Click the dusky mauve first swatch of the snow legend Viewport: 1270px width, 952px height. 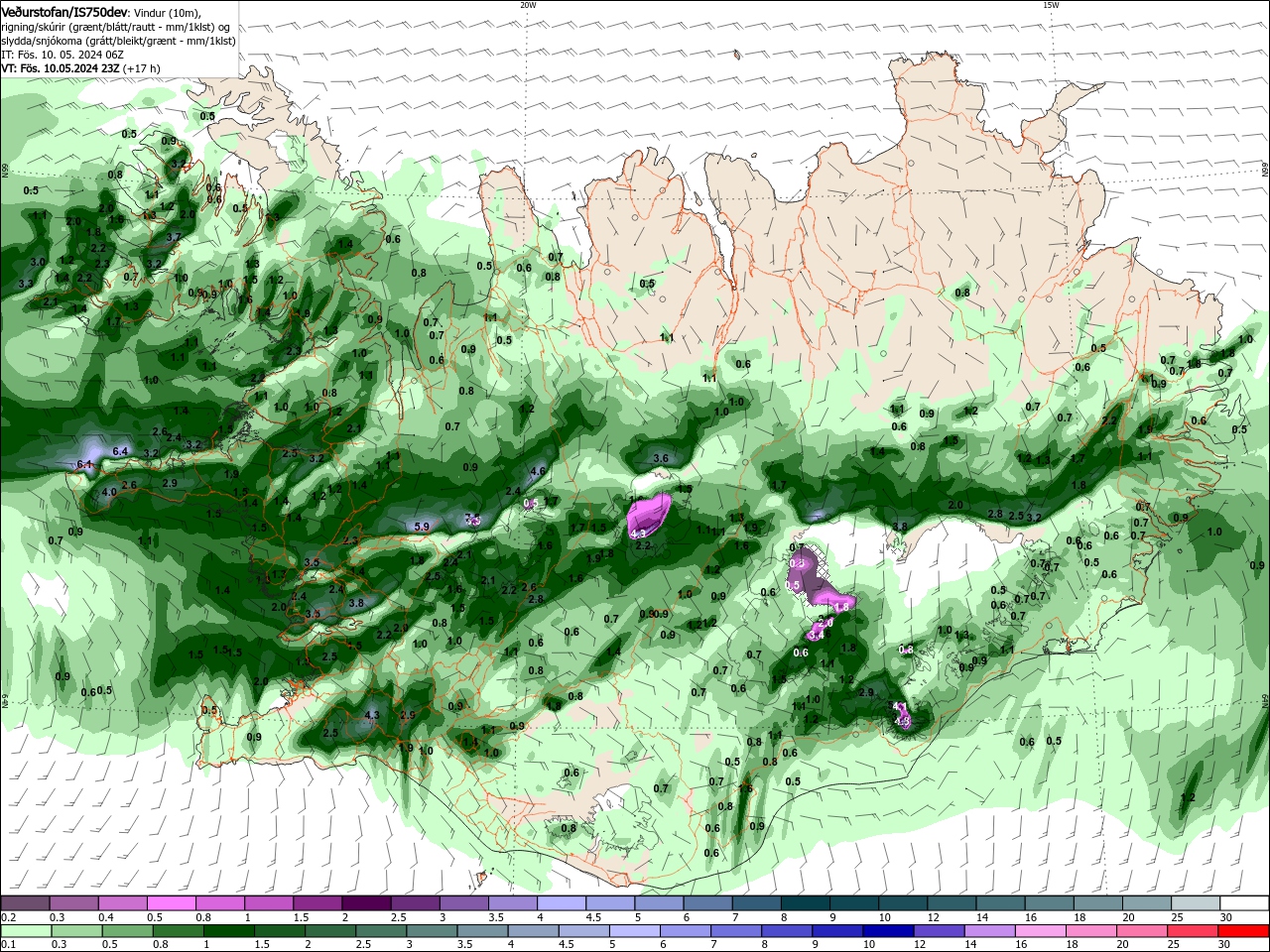click(26, 903)
